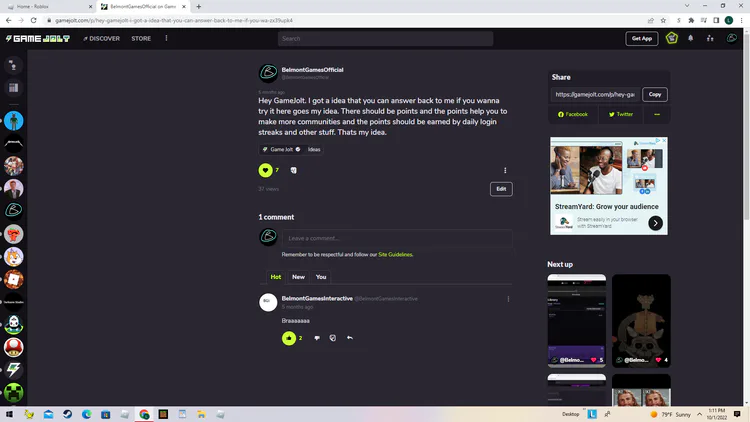
Task: Open the navbar more options menu
Action: coord(166,38)
